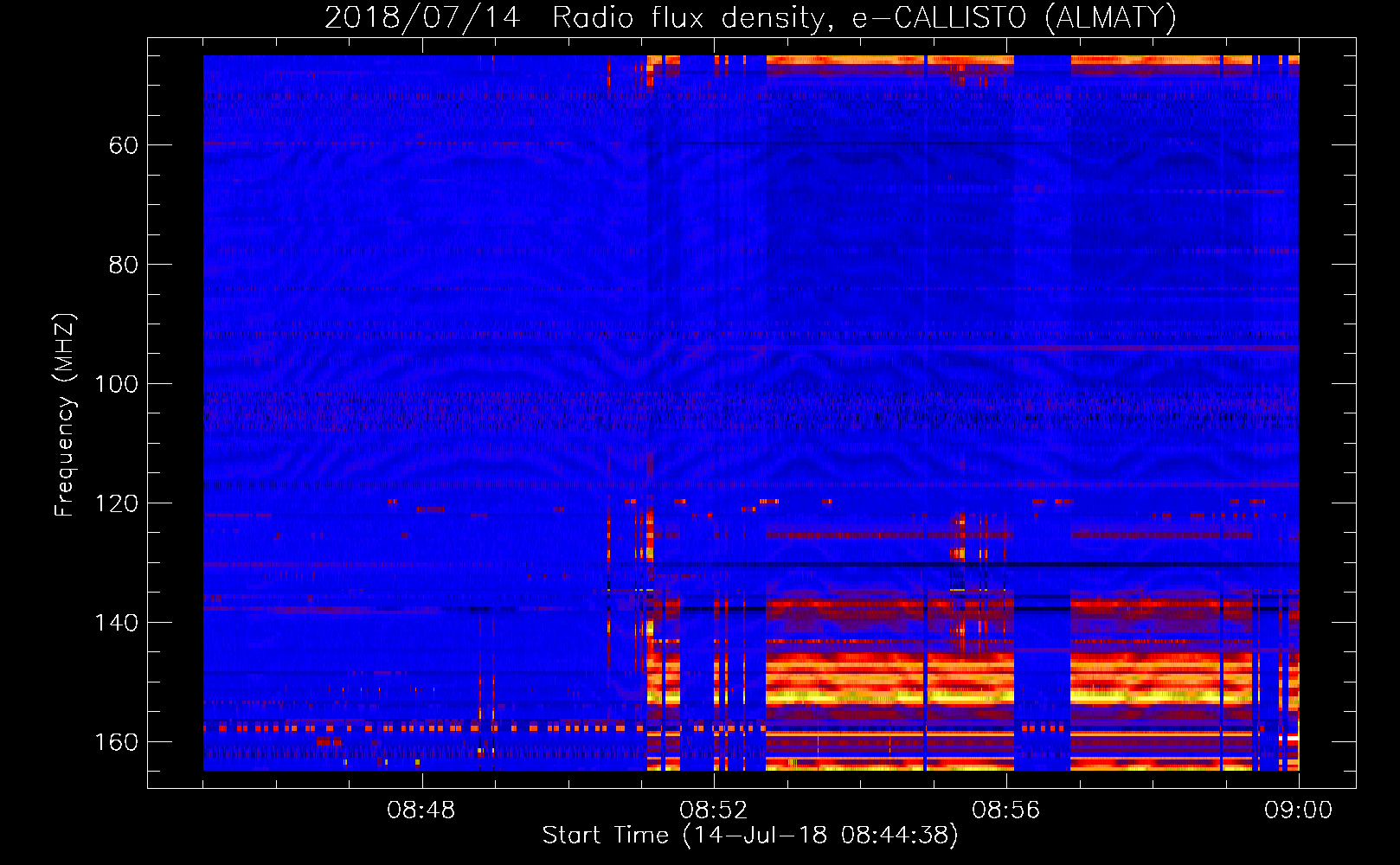The height and width of the screenshot is (865, 1400).
Task: Click the 60 frequency tick label
Action: pos(124,145)
